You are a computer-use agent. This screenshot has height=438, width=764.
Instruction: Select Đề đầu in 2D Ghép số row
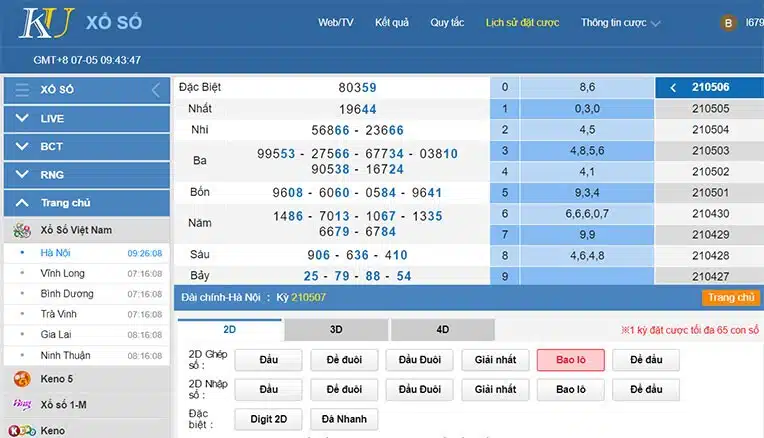point(646,360)
